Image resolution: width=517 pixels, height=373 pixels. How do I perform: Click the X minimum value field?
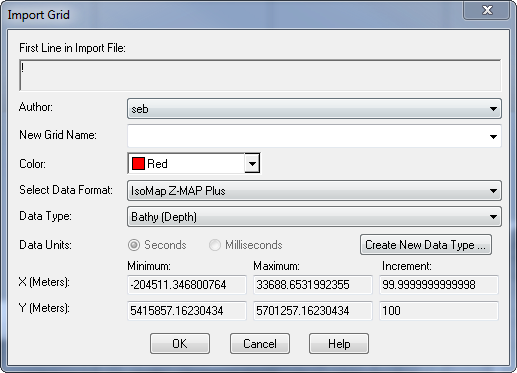(x=187, y=285)
